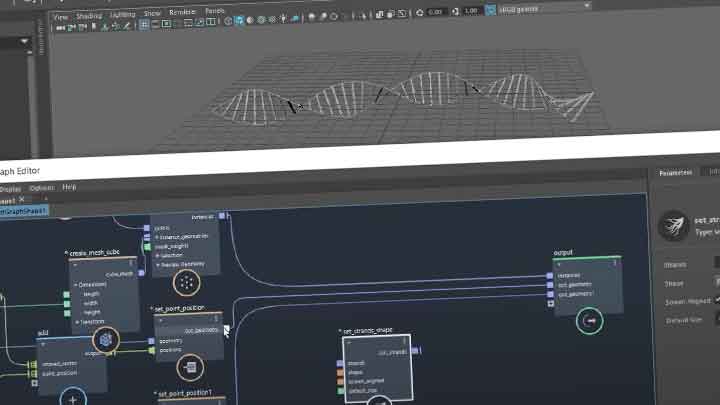Expand the Transform group in create_mesh_cube
Image resolution: width=720 pixels, height=405 pixels.
click(x=78, y=322)
